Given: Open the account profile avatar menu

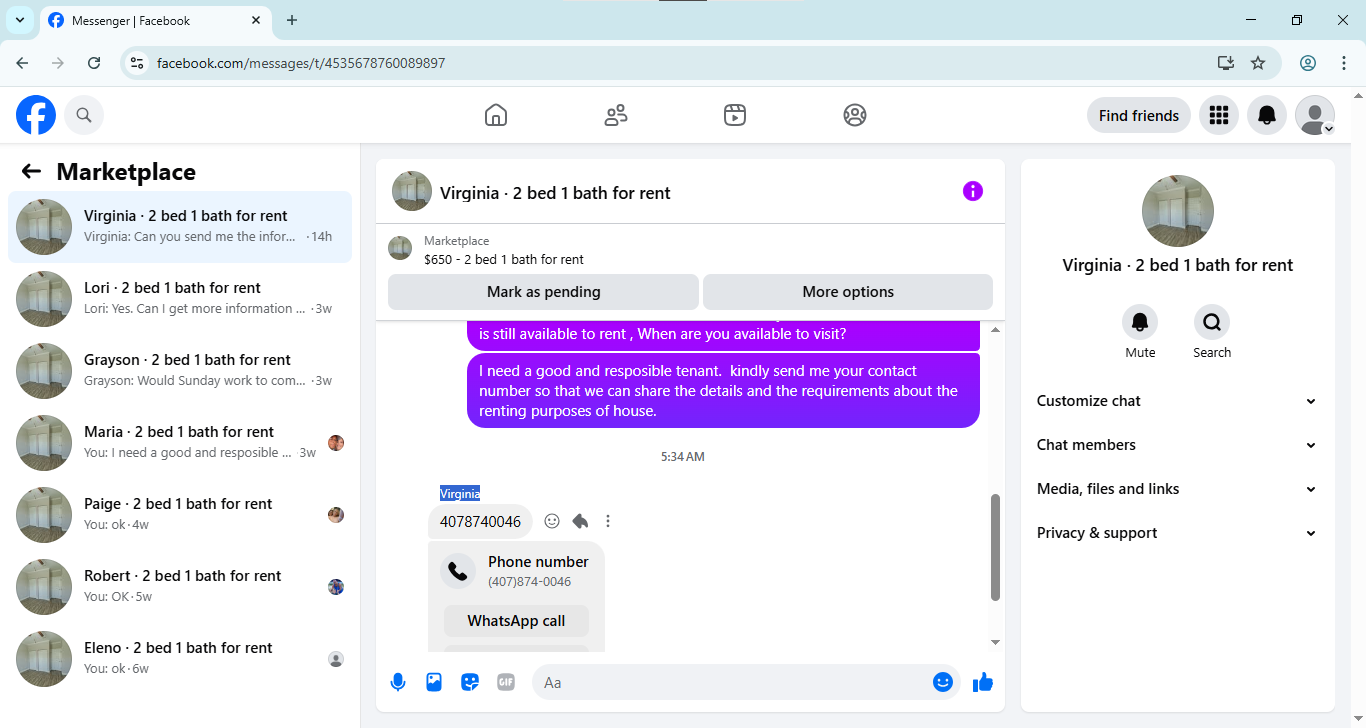Looking at the screenshot, I should [1315, 115].
